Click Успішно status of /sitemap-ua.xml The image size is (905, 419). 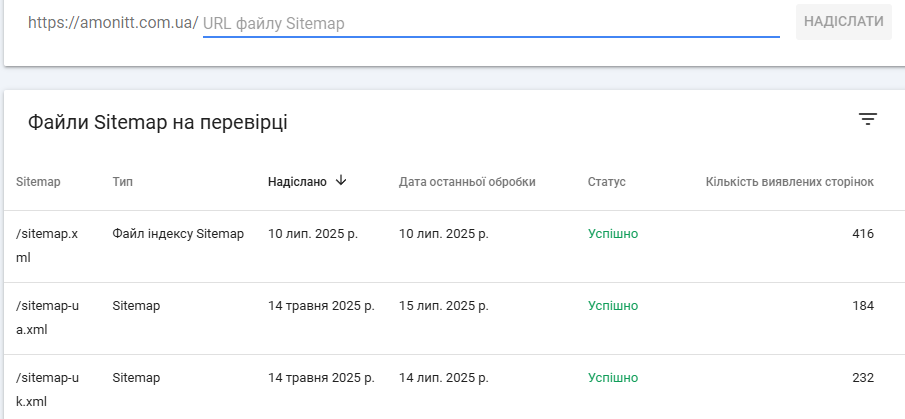coord(613,305)
